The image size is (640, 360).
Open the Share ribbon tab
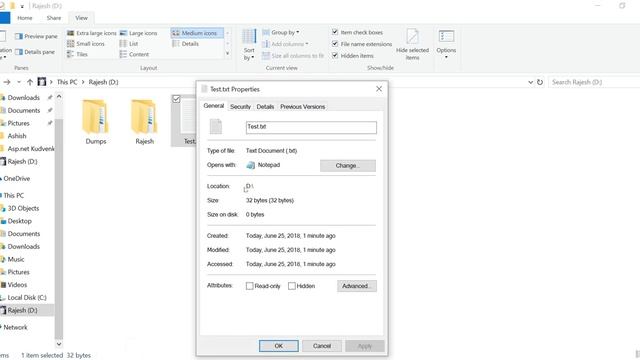click(x=53, y=18)
